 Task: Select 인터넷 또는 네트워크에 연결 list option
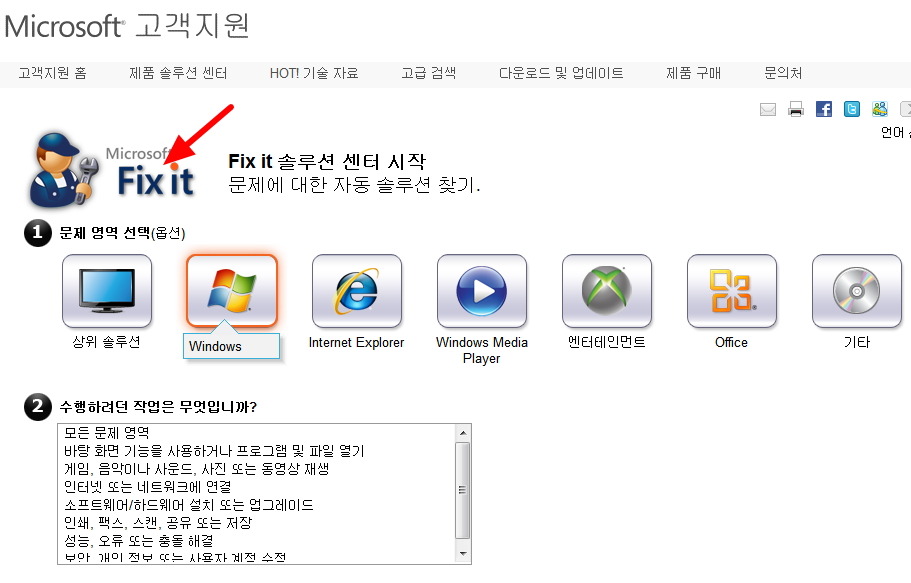coord(147,487)
